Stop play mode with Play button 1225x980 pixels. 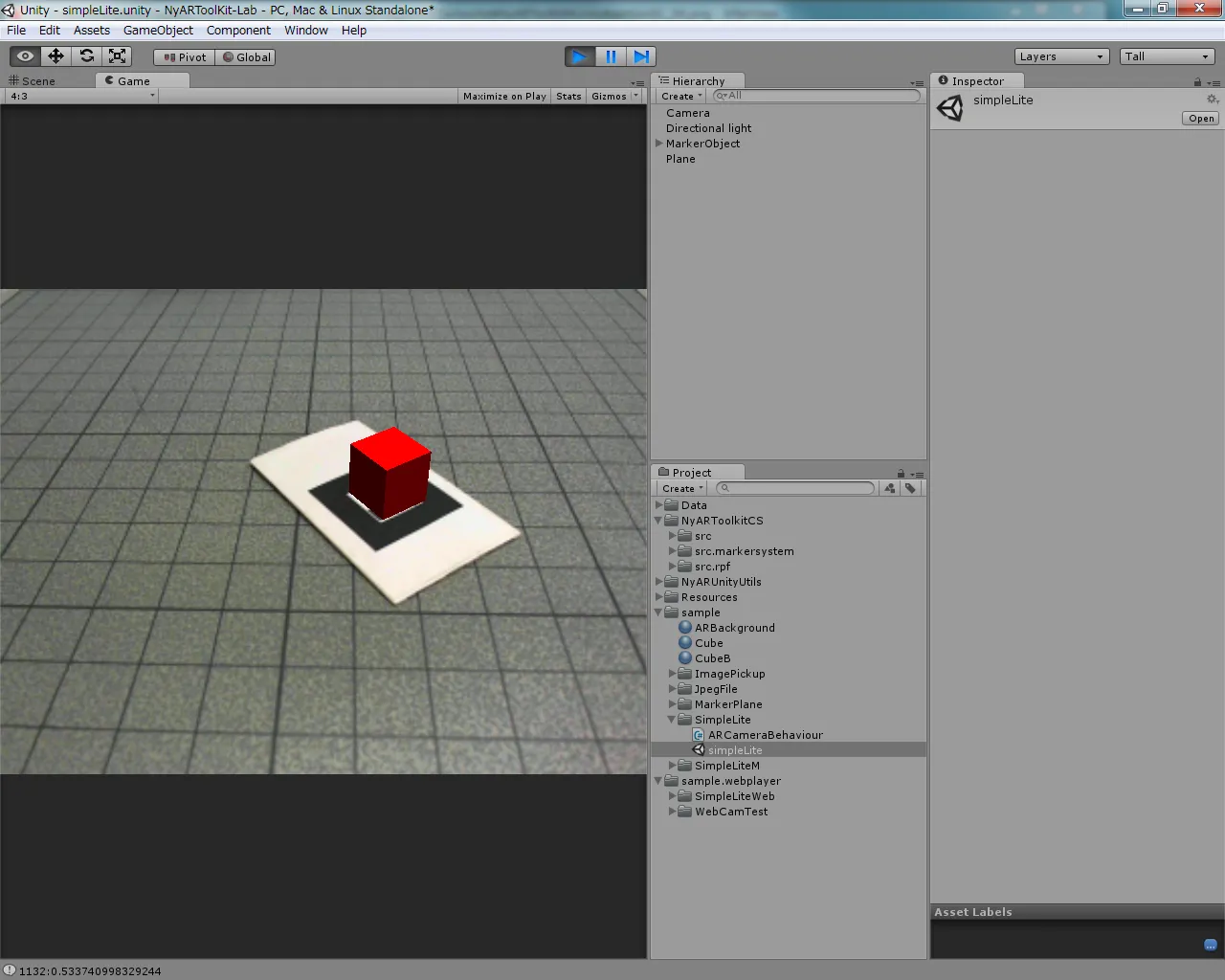coord(579,56)
